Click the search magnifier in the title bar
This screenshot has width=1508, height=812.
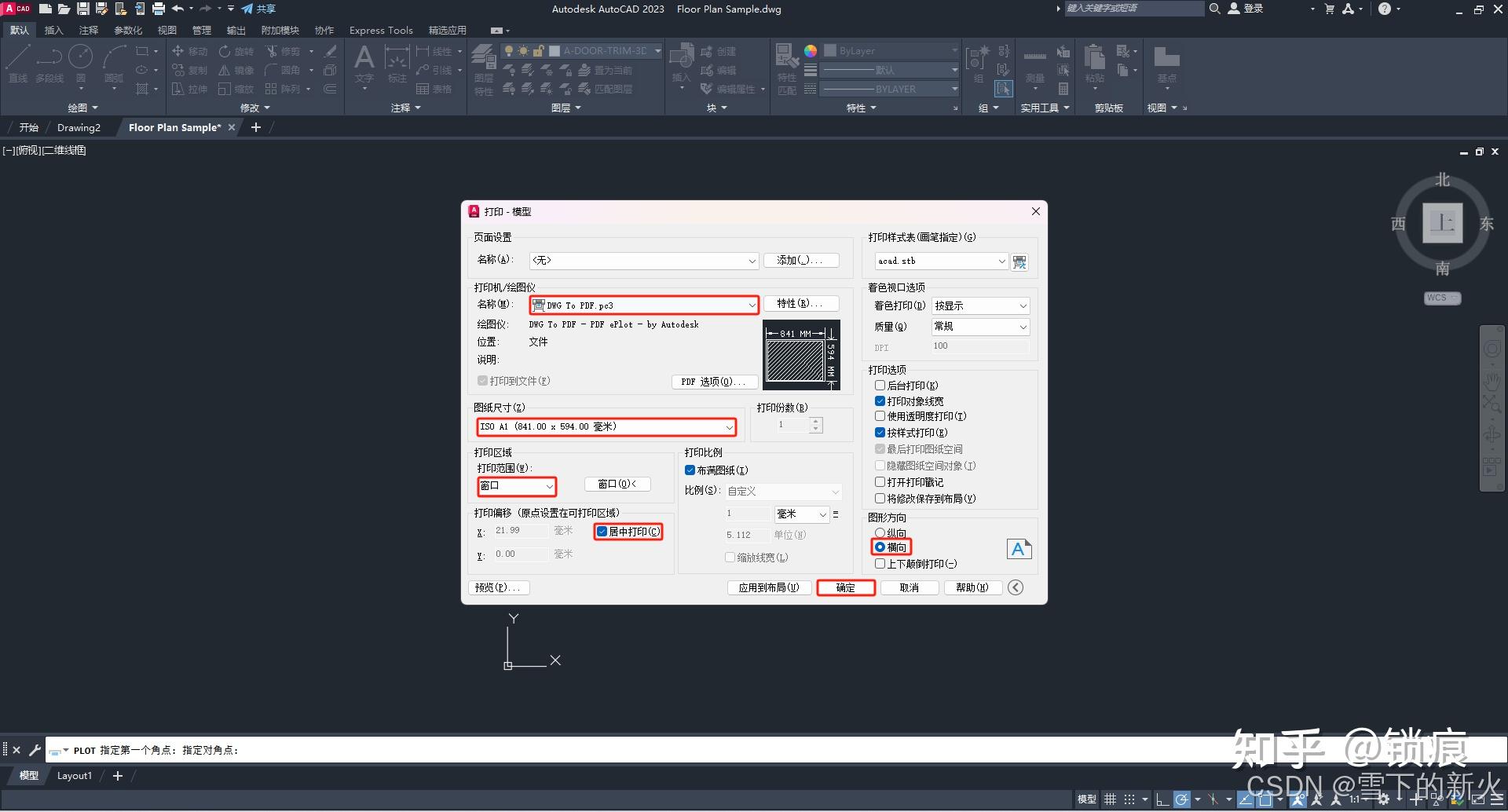(1214, 9)
